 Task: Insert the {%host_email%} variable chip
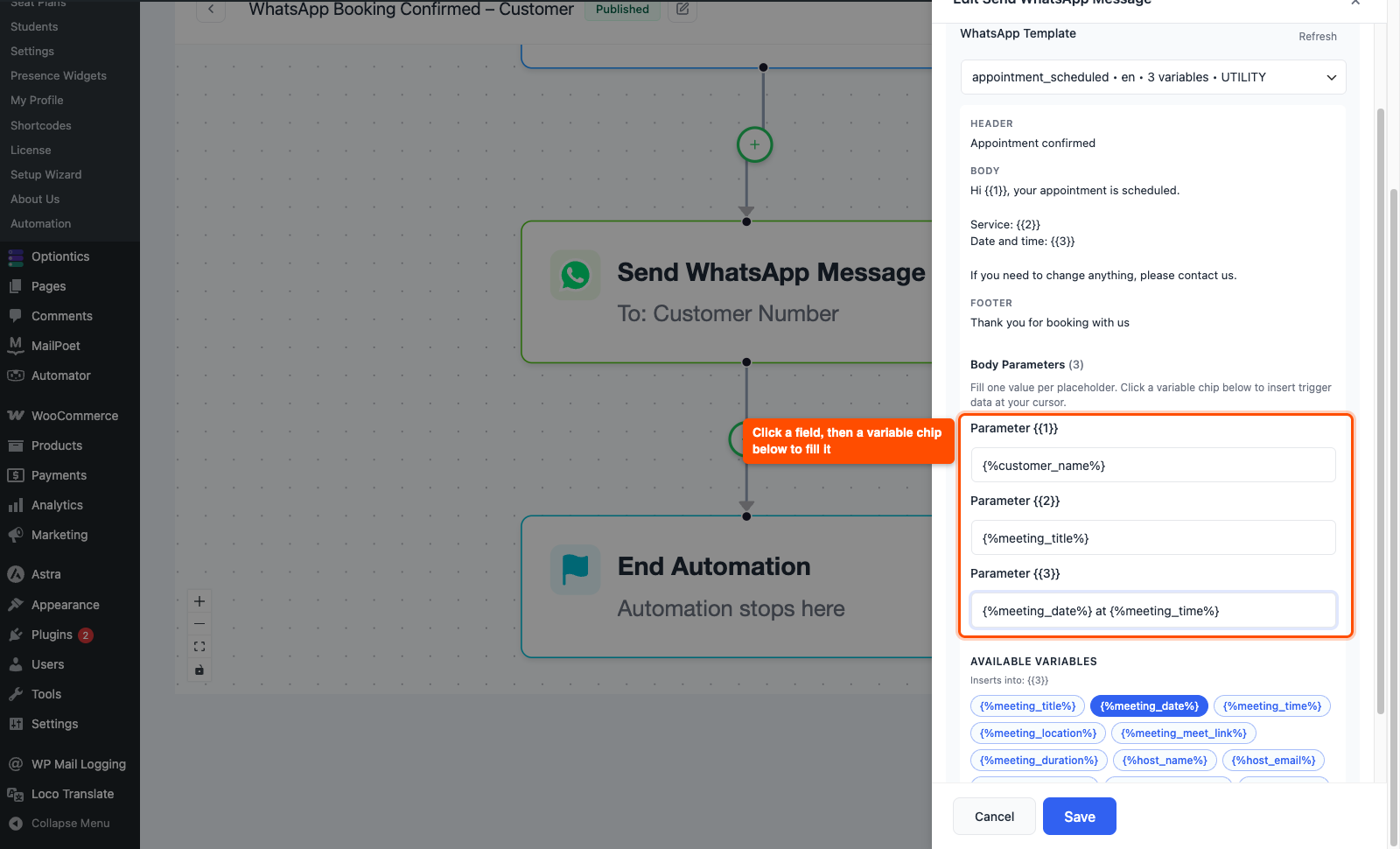(x=1274, y=761)
